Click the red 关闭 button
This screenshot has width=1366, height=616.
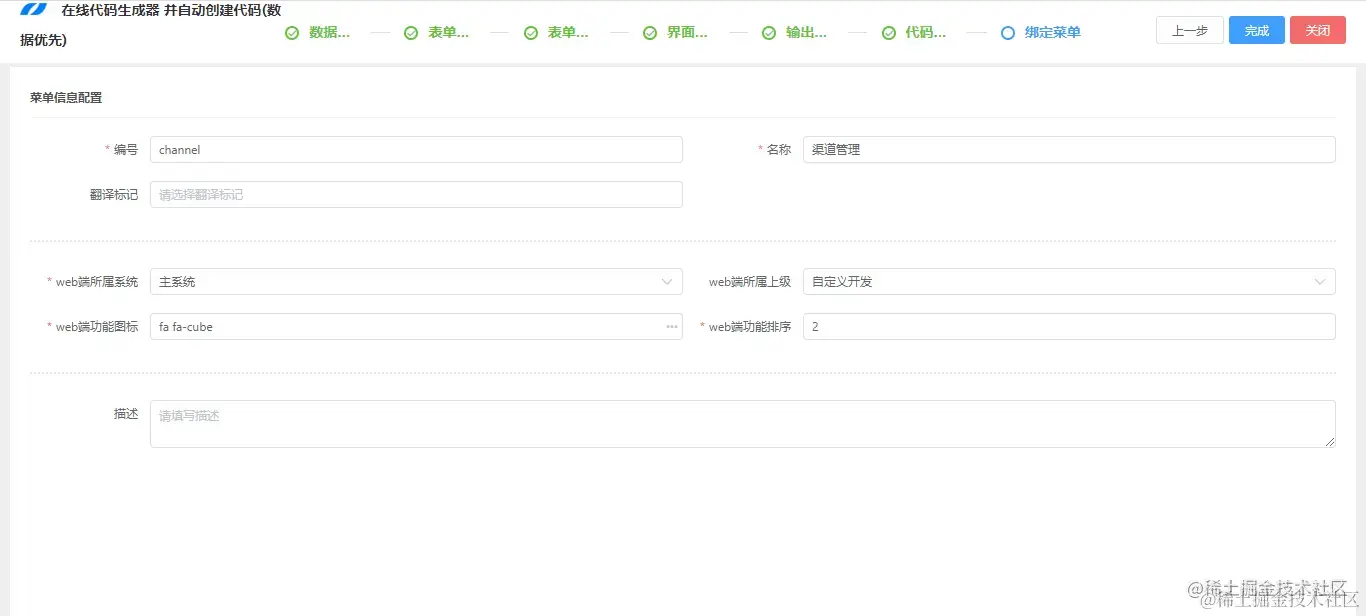[x=1317, y=30]
